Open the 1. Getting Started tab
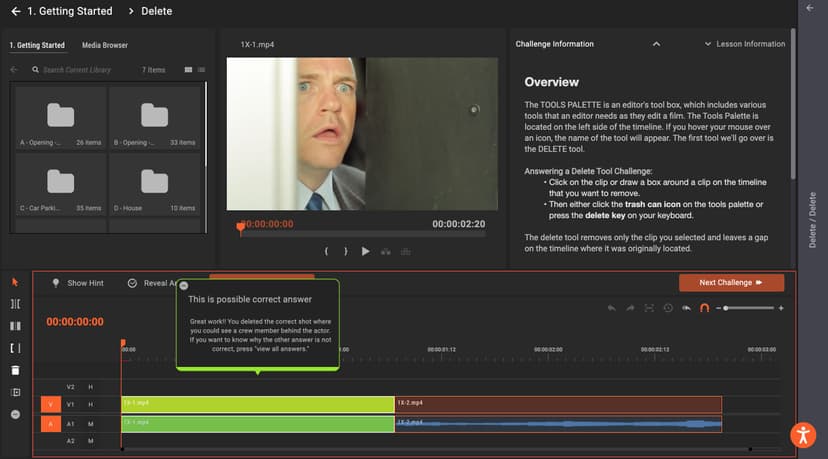The height and width of the screenshot is (459, 828). click(x=37, y=45)
